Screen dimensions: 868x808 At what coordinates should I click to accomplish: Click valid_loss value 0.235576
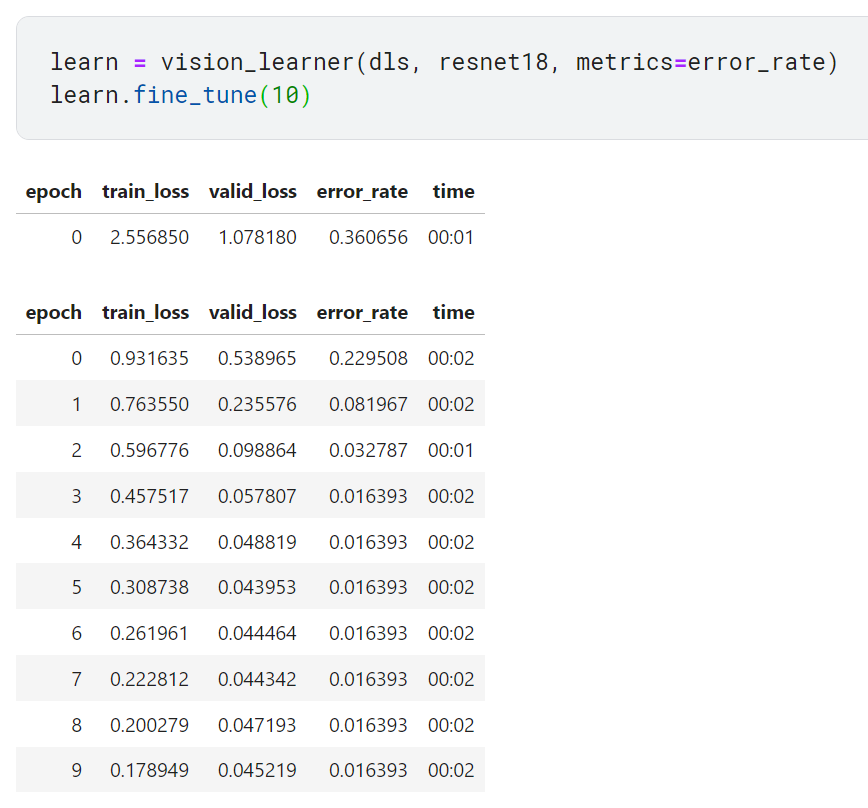pos(257,405)
